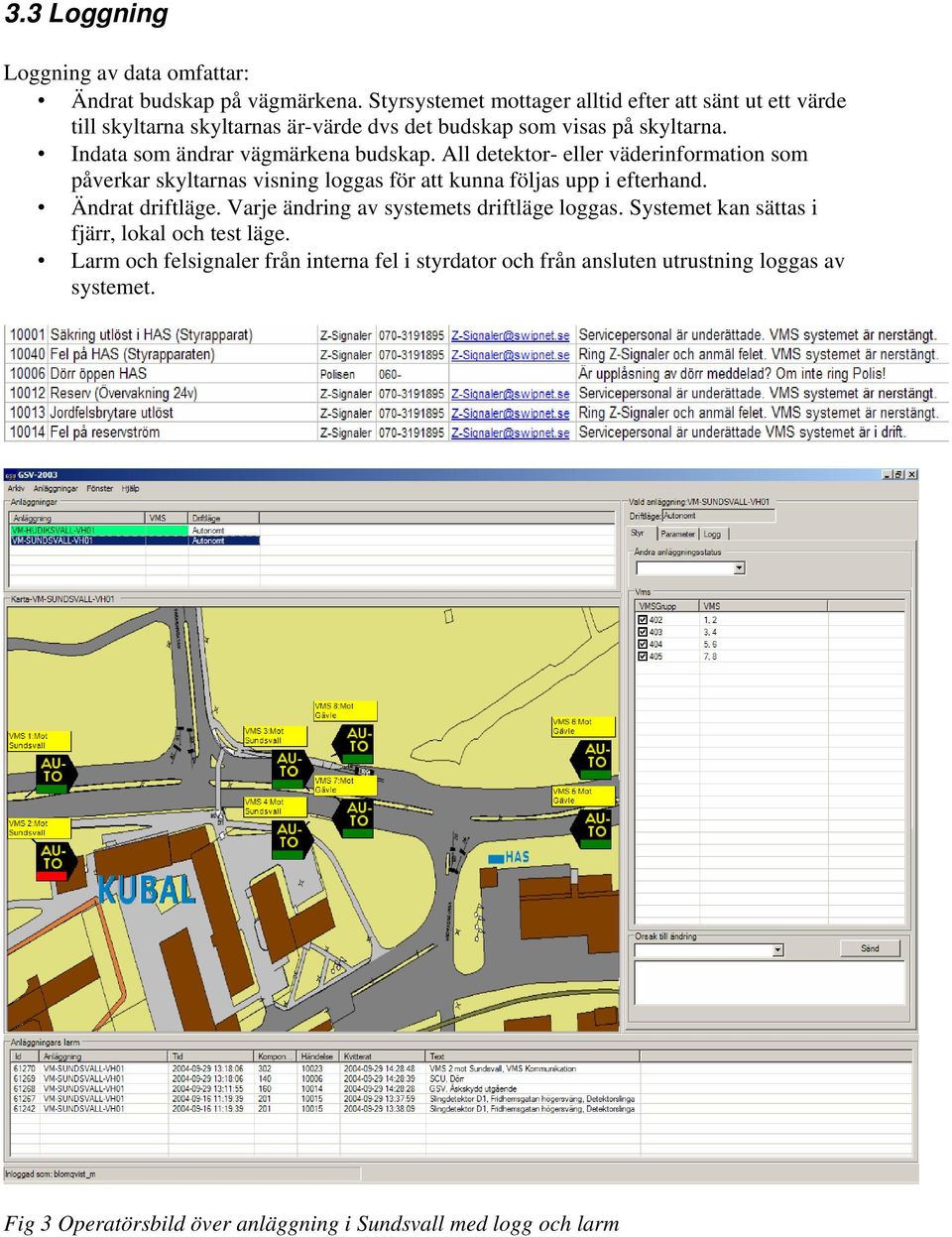
Task: Click the Kvitterat column header in alarm list
Action: (384, 1056)
